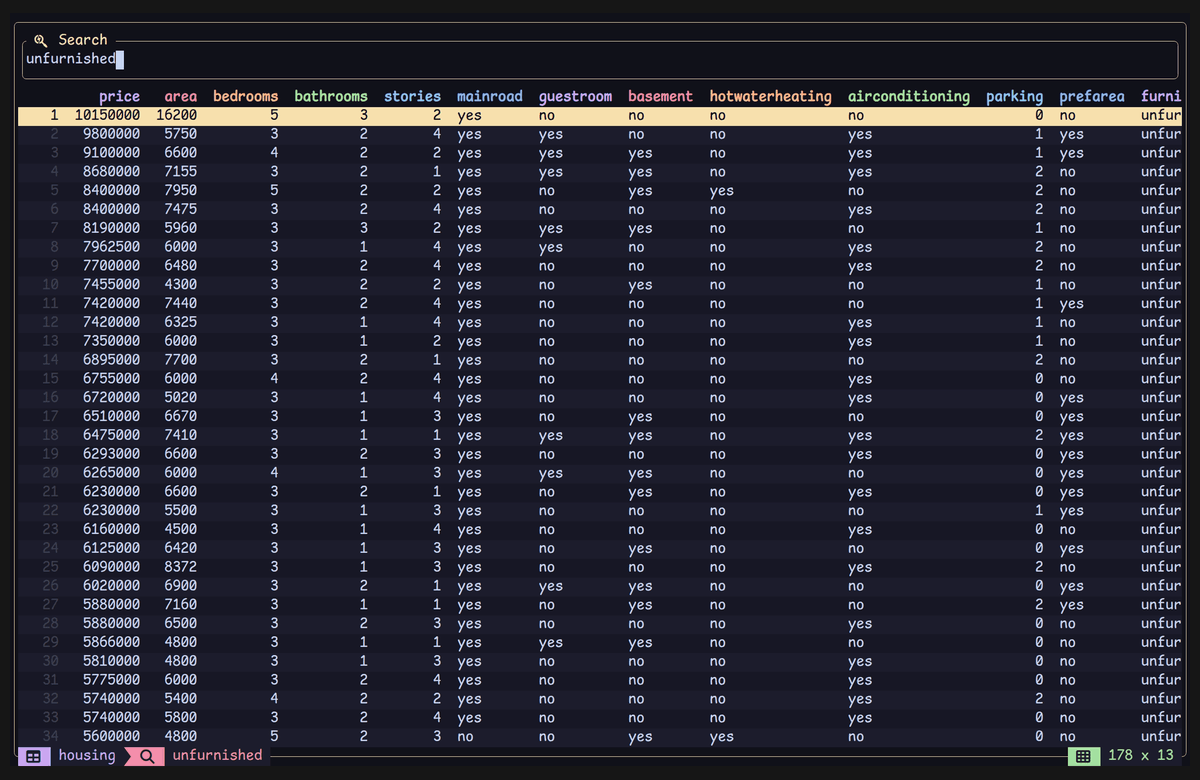Click the green grid icon beside 178 x 13
Viewport: 1200px width, 780px height.
tap(1082, 756)
